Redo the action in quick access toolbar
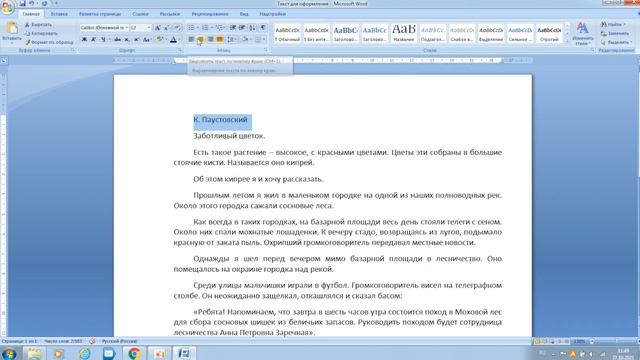This screenshot has height=360, width=640. point(44,4)
